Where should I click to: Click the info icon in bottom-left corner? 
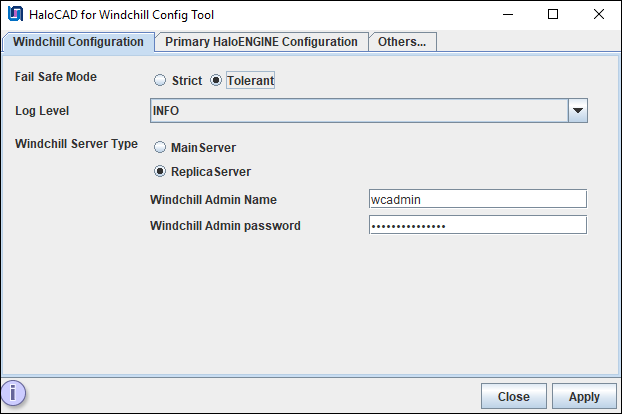pyautogui.click(x=15, y=393)
